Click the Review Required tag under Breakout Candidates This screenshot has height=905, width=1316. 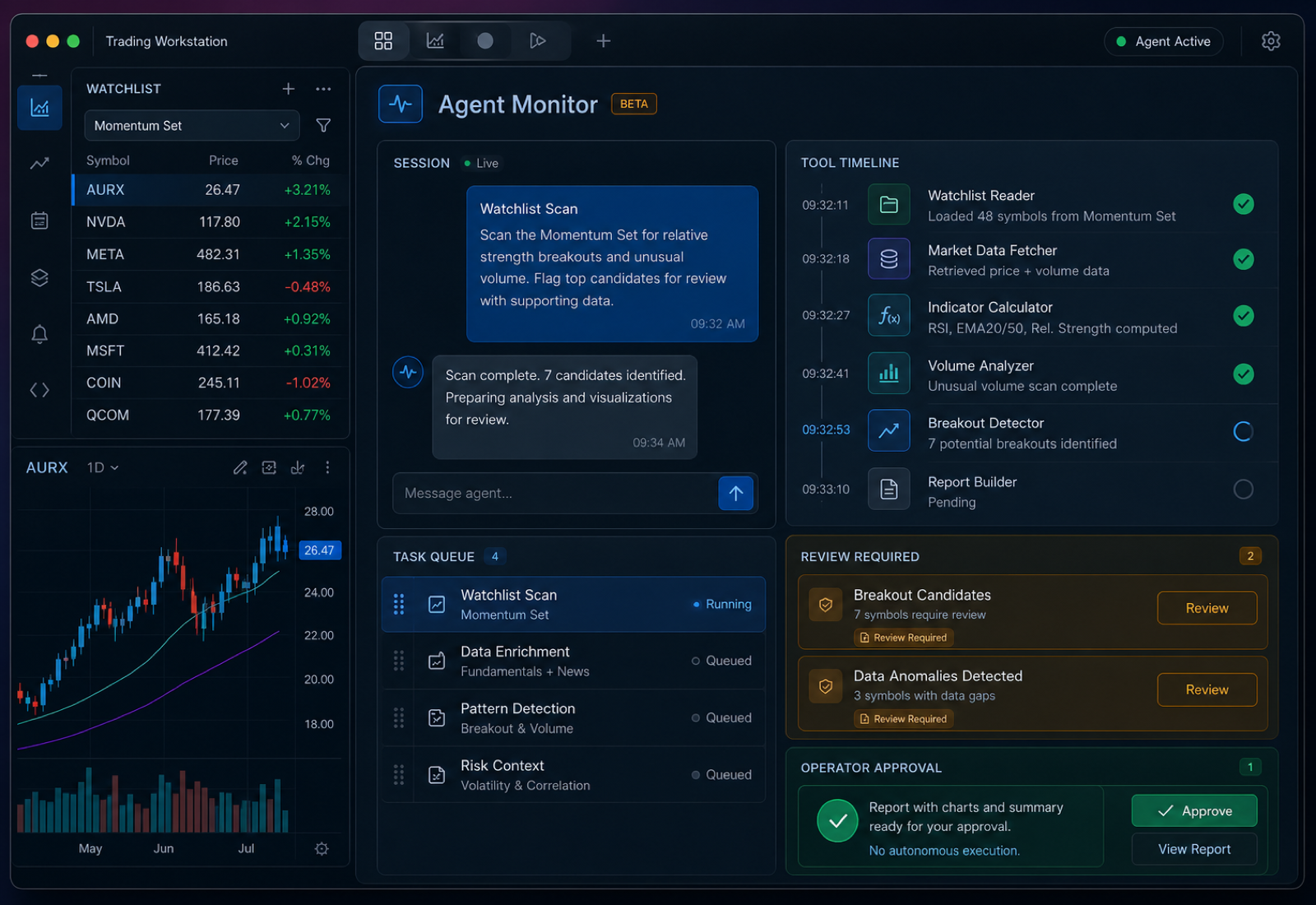(903, 638)
